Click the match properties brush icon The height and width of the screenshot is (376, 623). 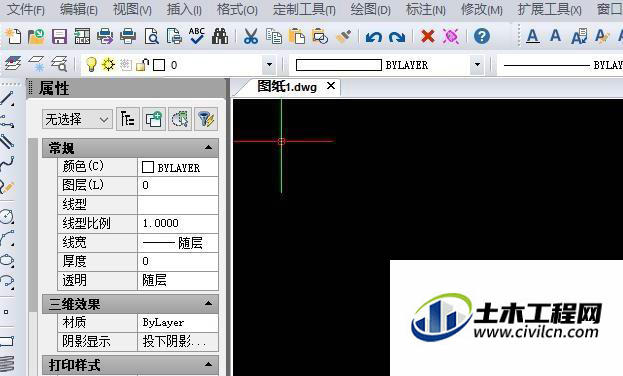[x=343, y=36]
